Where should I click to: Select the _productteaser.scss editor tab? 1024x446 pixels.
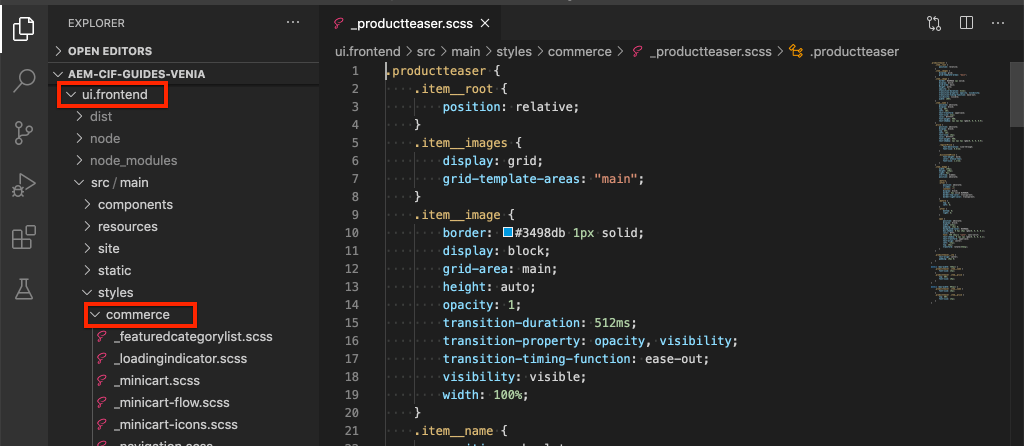tap(411, 24)
